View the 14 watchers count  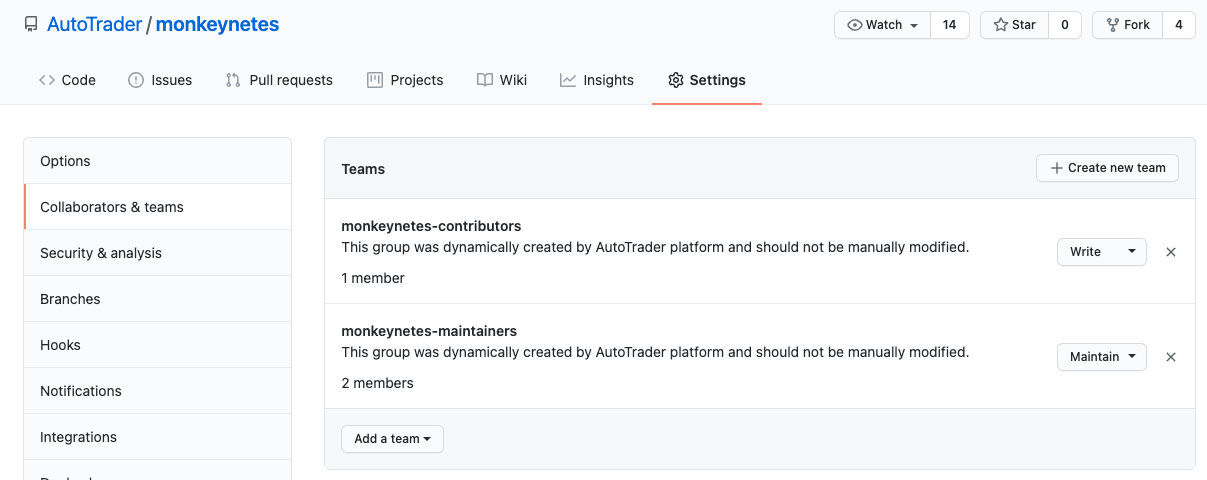(949, 25)
